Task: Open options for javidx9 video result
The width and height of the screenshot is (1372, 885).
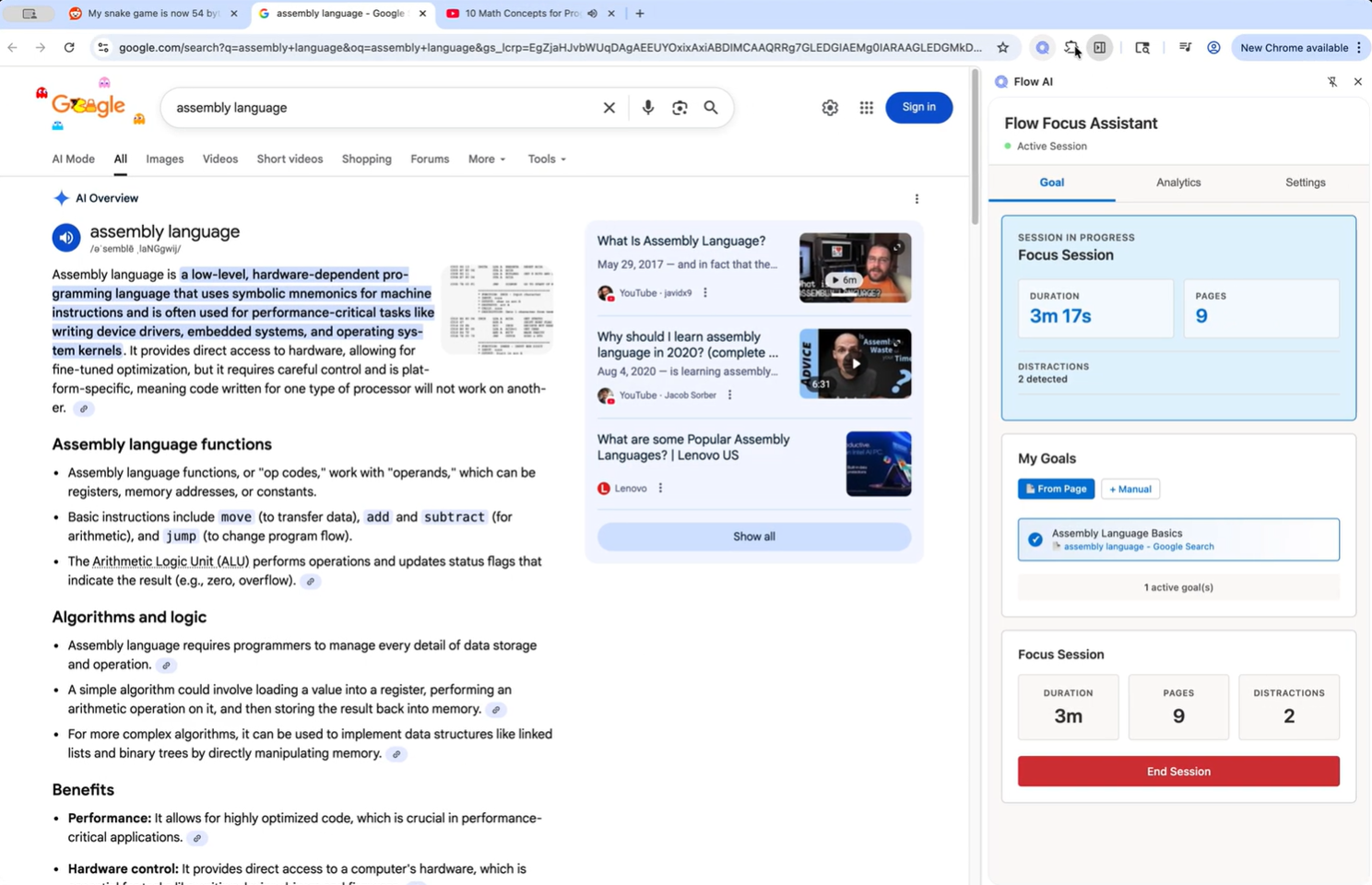Action: (x=705, y=293)
